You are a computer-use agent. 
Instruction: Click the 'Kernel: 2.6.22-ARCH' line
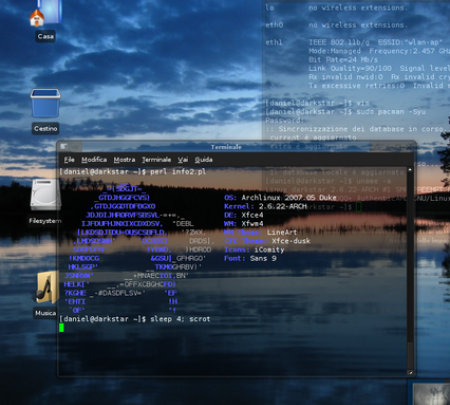click(x=265, y=206)
